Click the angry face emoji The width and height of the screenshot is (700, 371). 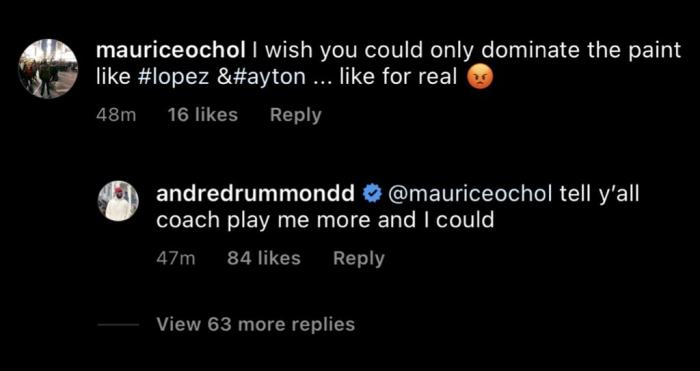pos(479,79)
